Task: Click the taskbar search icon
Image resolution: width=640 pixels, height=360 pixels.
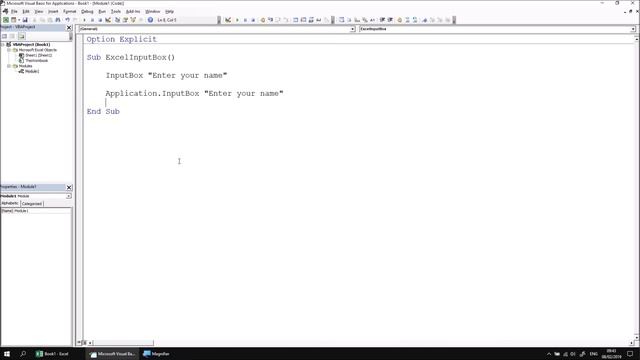Action: tap(23, 354)
